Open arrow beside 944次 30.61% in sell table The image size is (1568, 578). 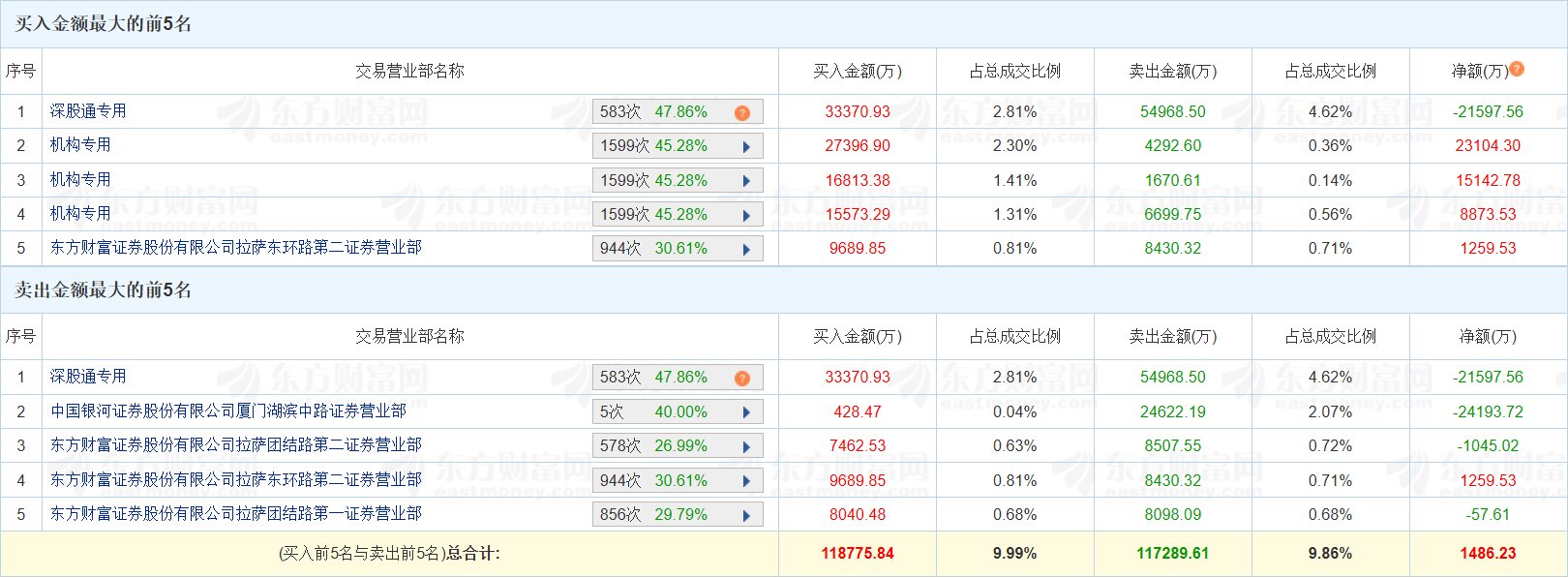pyautogui.click(x=746, y=481)
